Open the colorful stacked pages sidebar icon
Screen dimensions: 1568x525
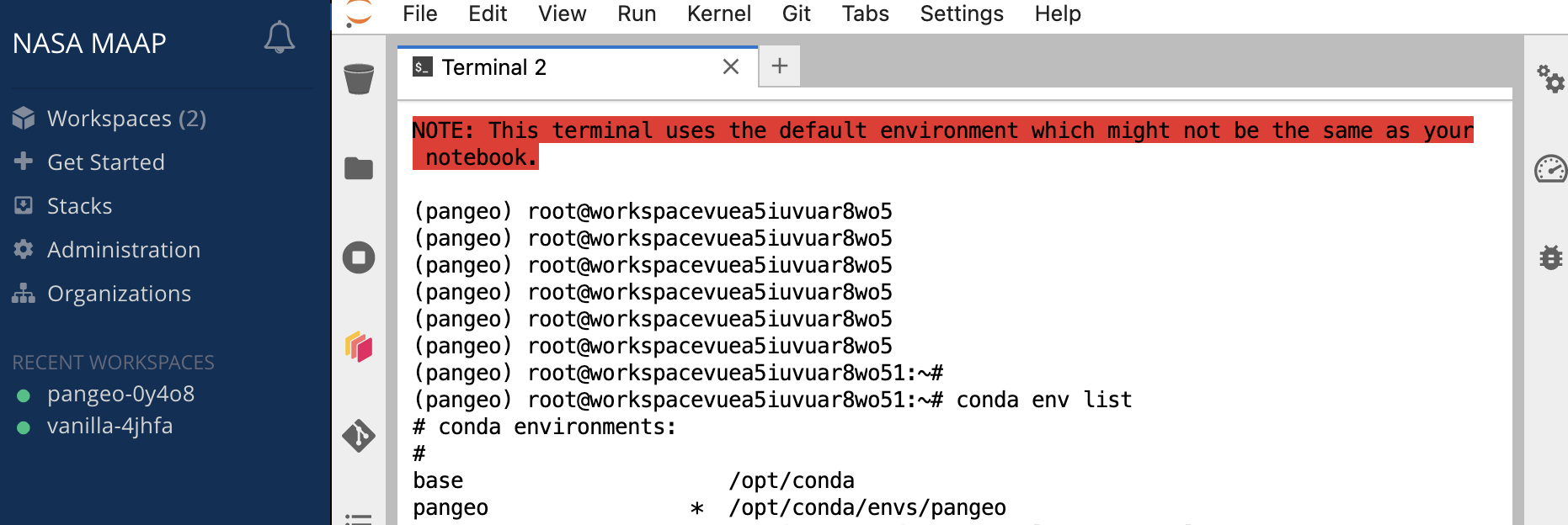click(359, 346)
